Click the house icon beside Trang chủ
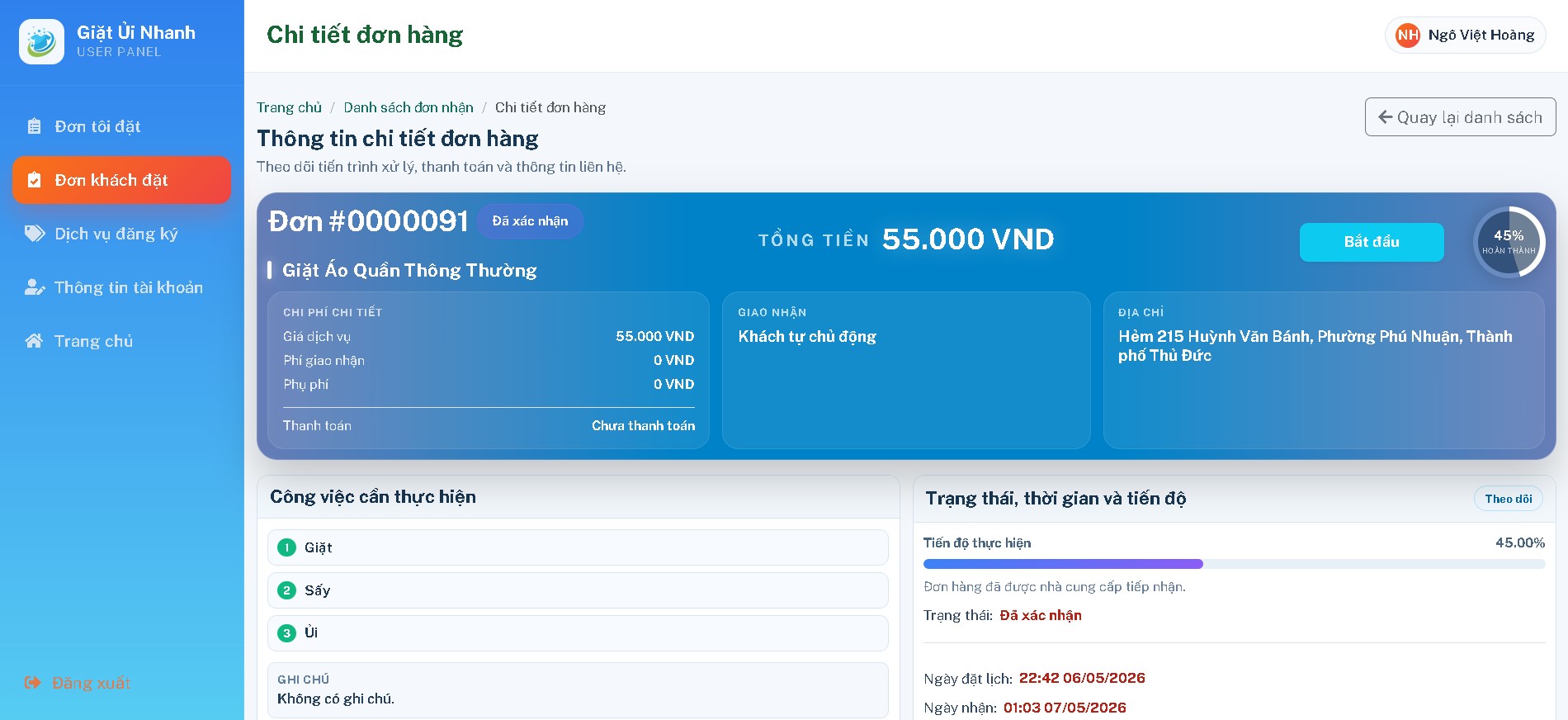The image size is (1568, 720). pyautogui.click(x=34, y=341)
